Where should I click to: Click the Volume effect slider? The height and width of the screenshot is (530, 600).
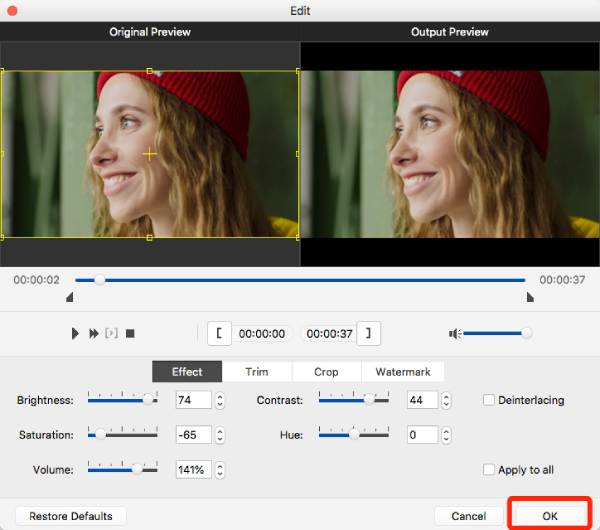(122, 470)
